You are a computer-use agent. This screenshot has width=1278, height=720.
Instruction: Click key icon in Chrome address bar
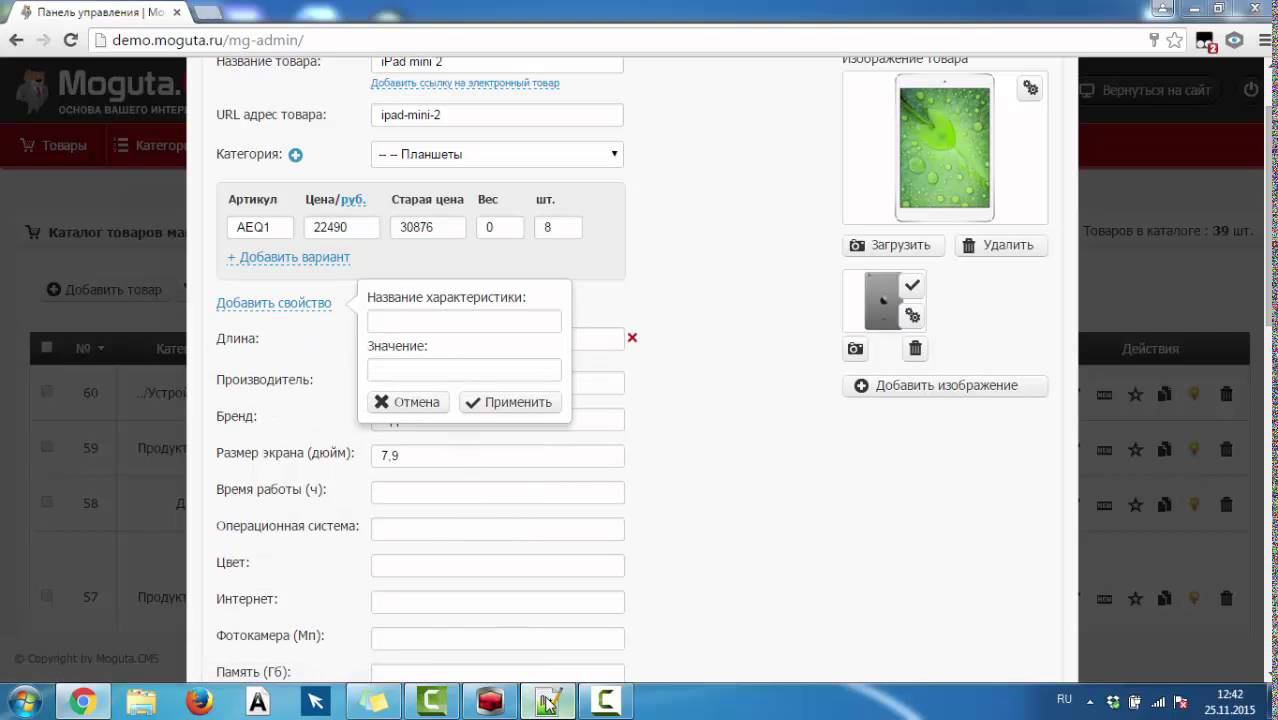coord(1153,40)
